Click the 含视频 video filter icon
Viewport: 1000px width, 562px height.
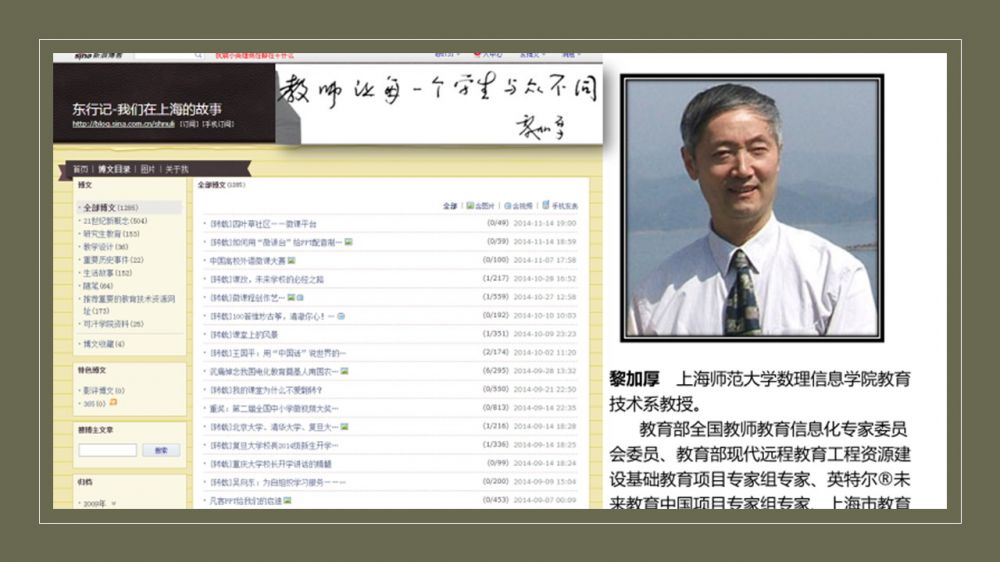(x=508, y=206)
